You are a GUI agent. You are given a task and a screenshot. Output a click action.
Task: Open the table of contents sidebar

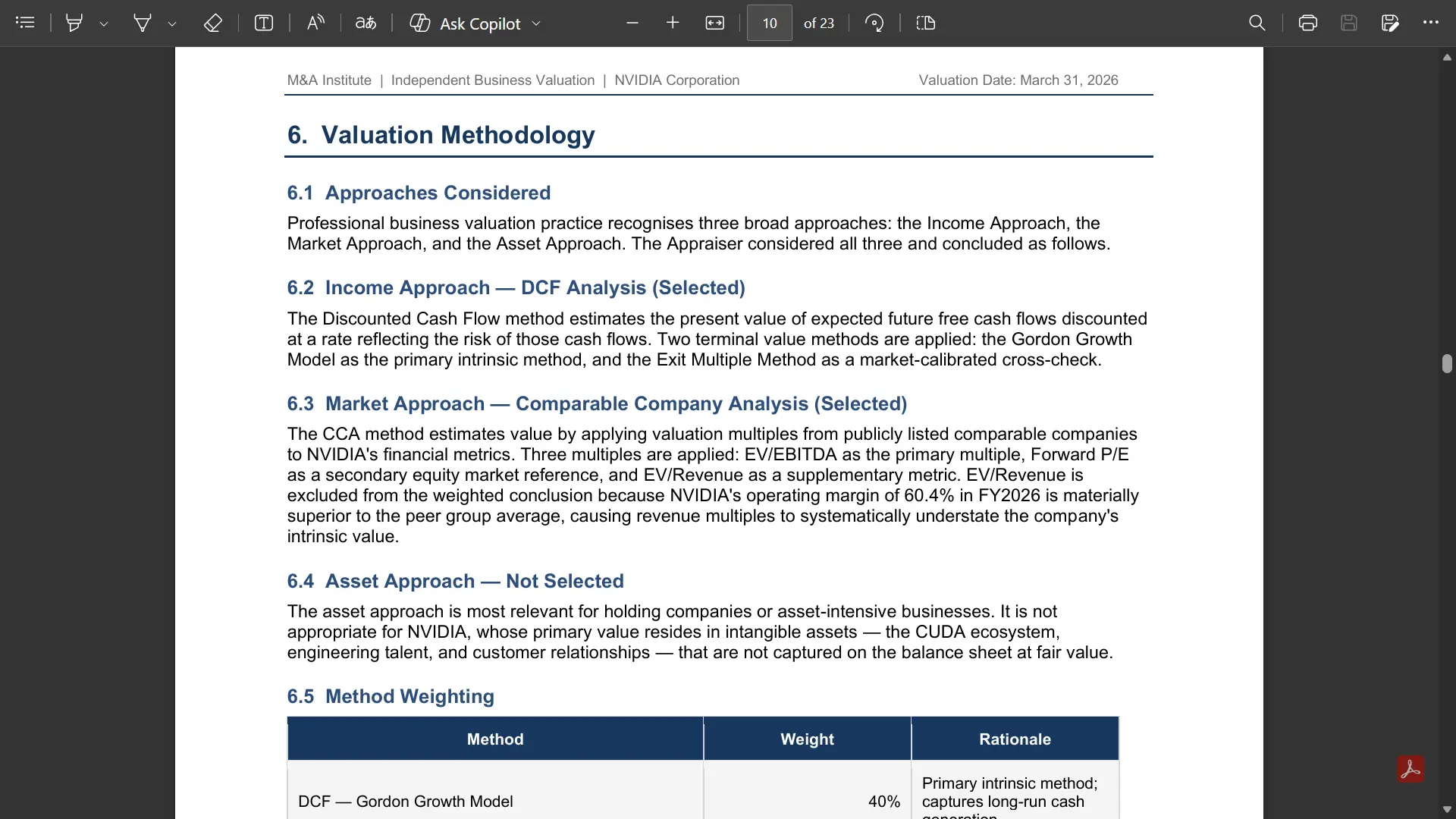25,23
